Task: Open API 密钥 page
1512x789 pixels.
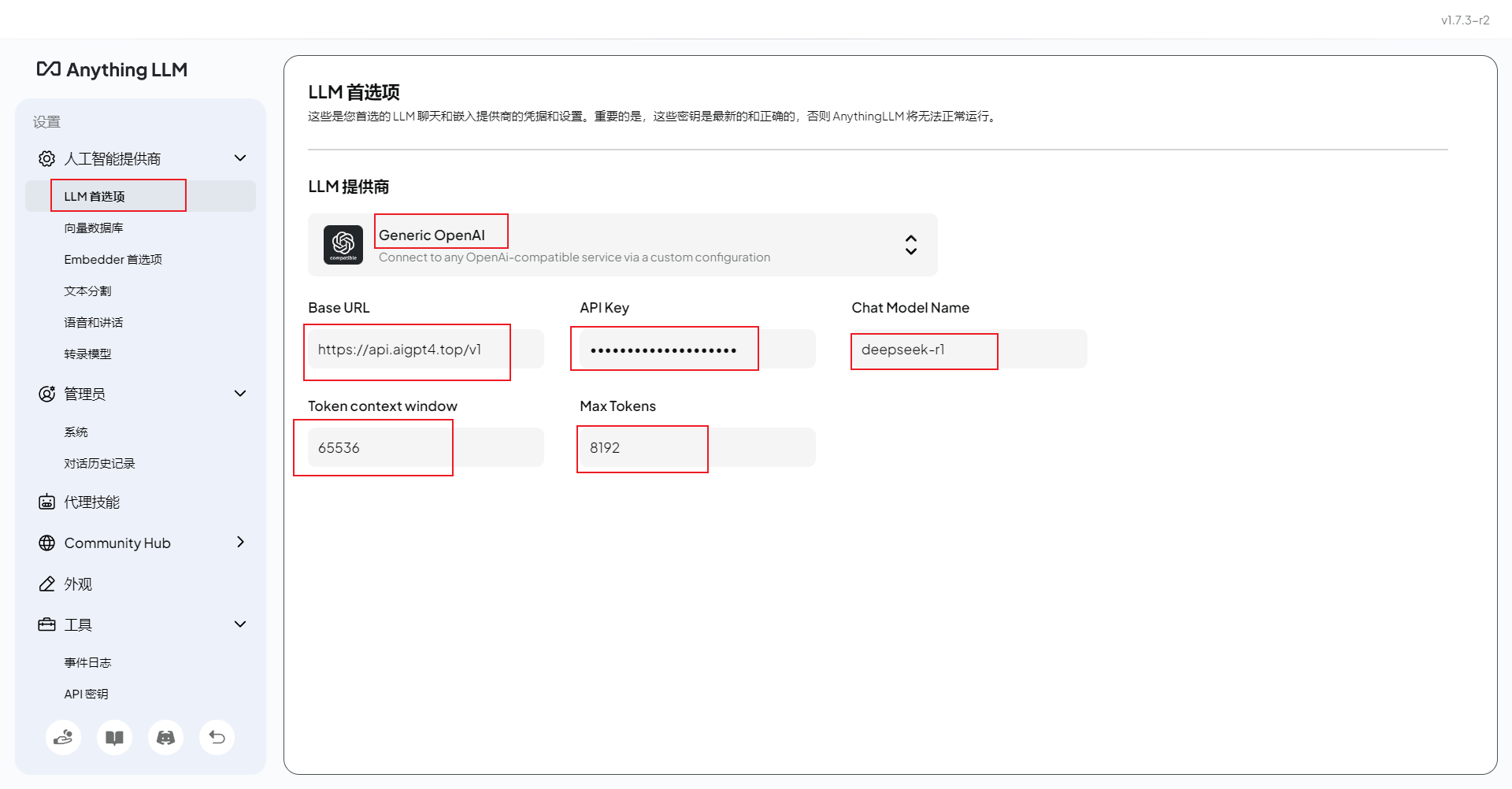Action: [x=87, y=694]
